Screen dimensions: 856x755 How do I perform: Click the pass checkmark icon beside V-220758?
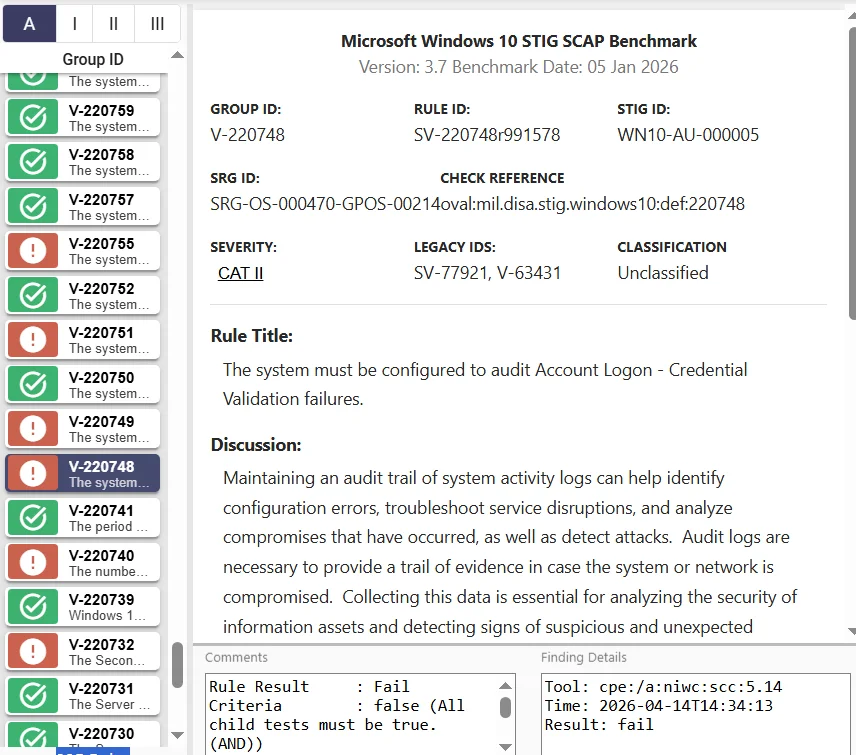tap(33, 162)
